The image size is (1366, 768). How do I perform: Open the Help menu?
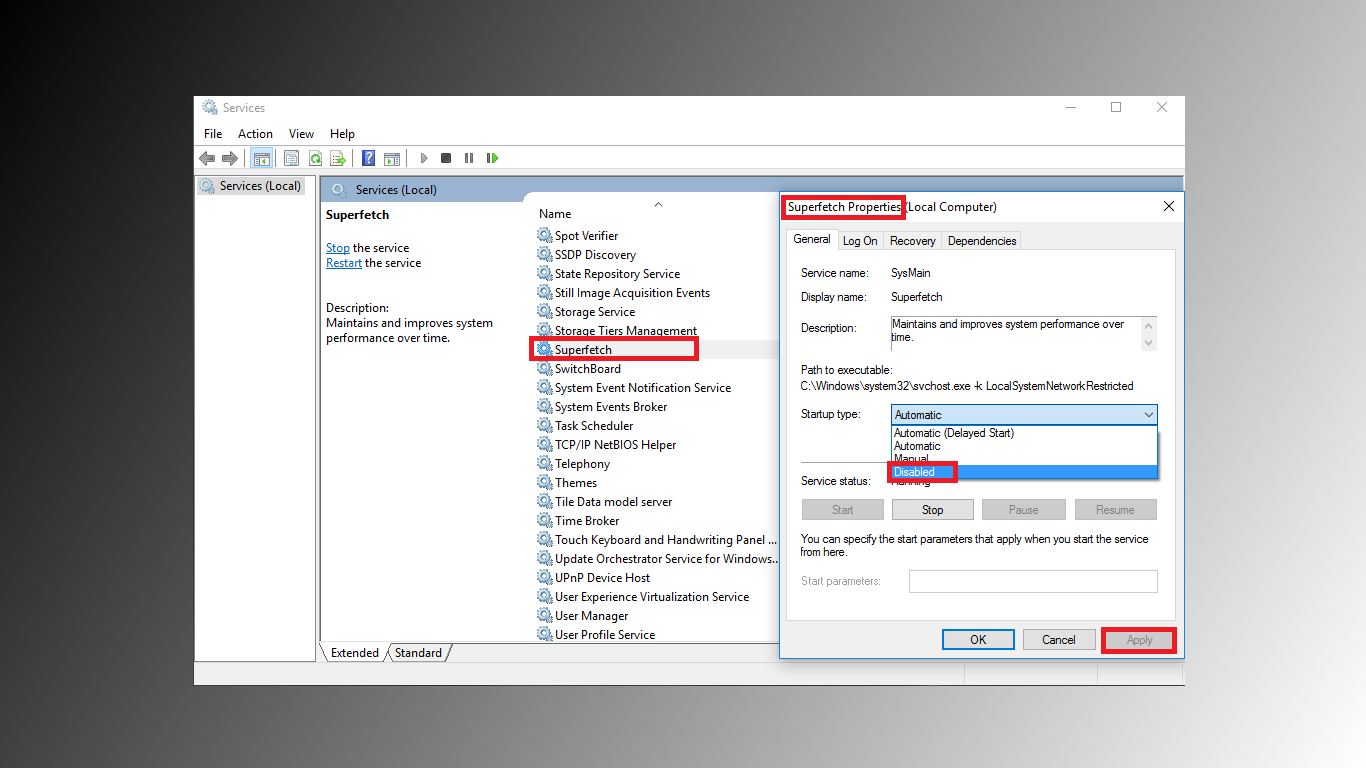coord(342,133)
